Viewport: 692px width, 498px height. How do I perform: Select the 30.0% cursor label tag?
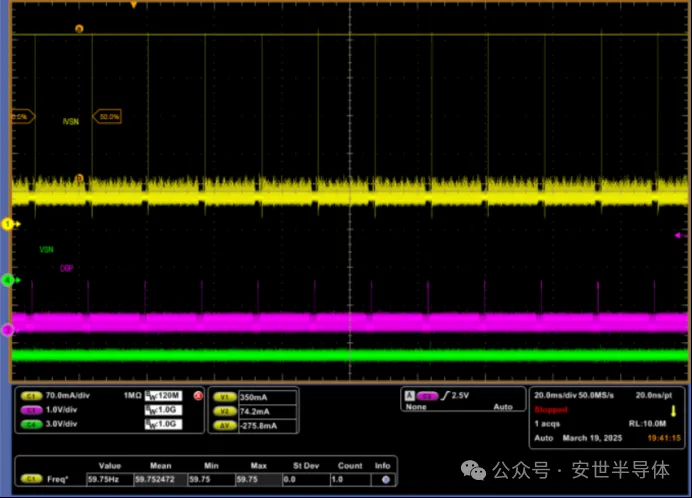pyautogui.click(x=107, y=117)
